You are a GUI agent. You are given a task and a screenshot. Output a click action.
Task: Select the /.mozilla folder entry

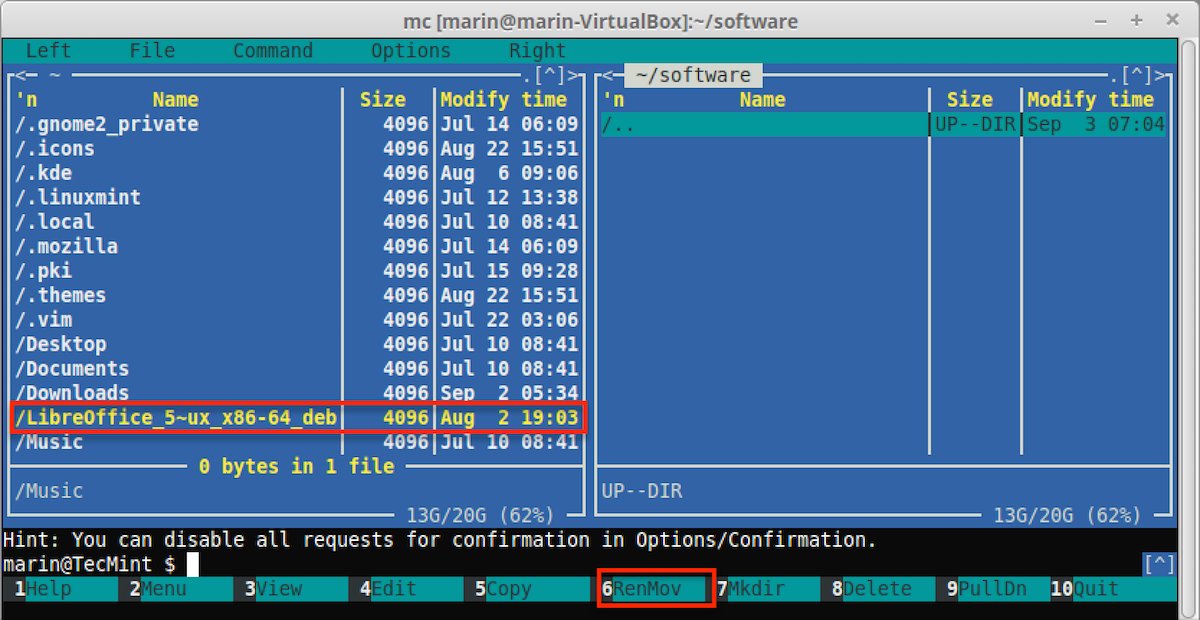point(66,246)
